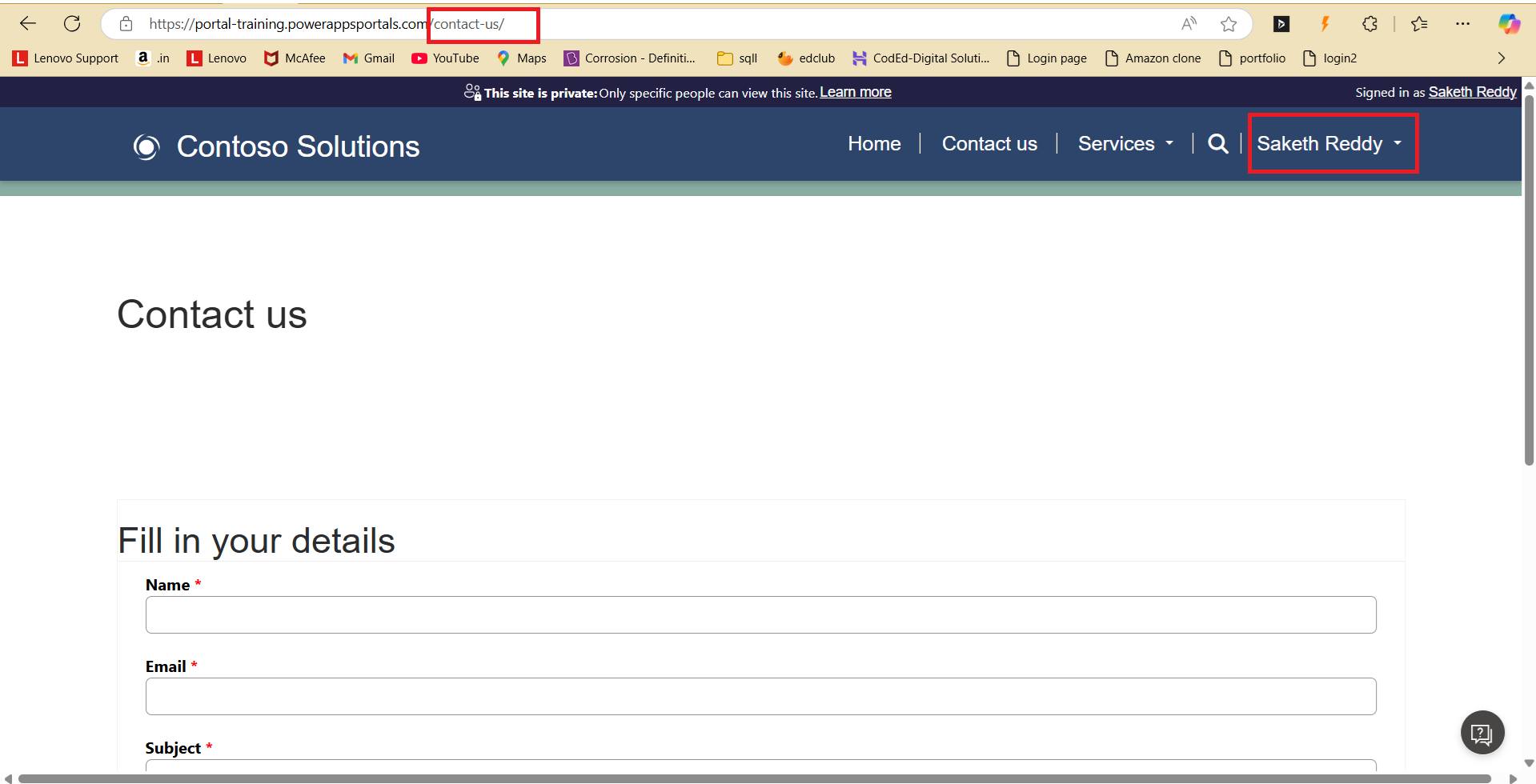Open the Saketh Reddy user dropdown

coord(1329,144)
